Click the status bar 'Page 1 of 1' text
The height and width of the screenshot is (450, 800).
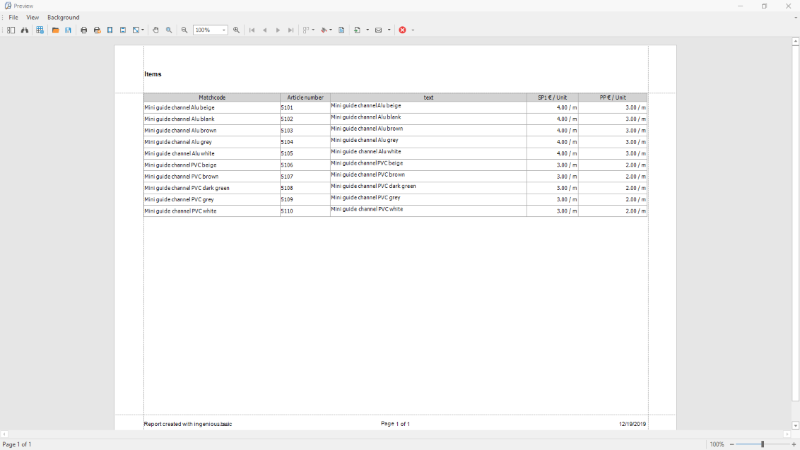pos(17,444)
